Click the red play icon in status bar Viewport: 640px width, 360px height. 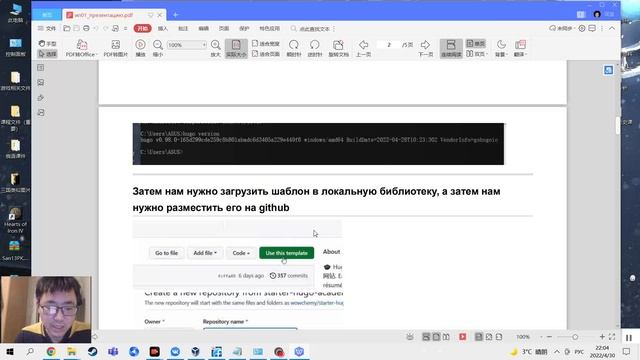point(462,337)
